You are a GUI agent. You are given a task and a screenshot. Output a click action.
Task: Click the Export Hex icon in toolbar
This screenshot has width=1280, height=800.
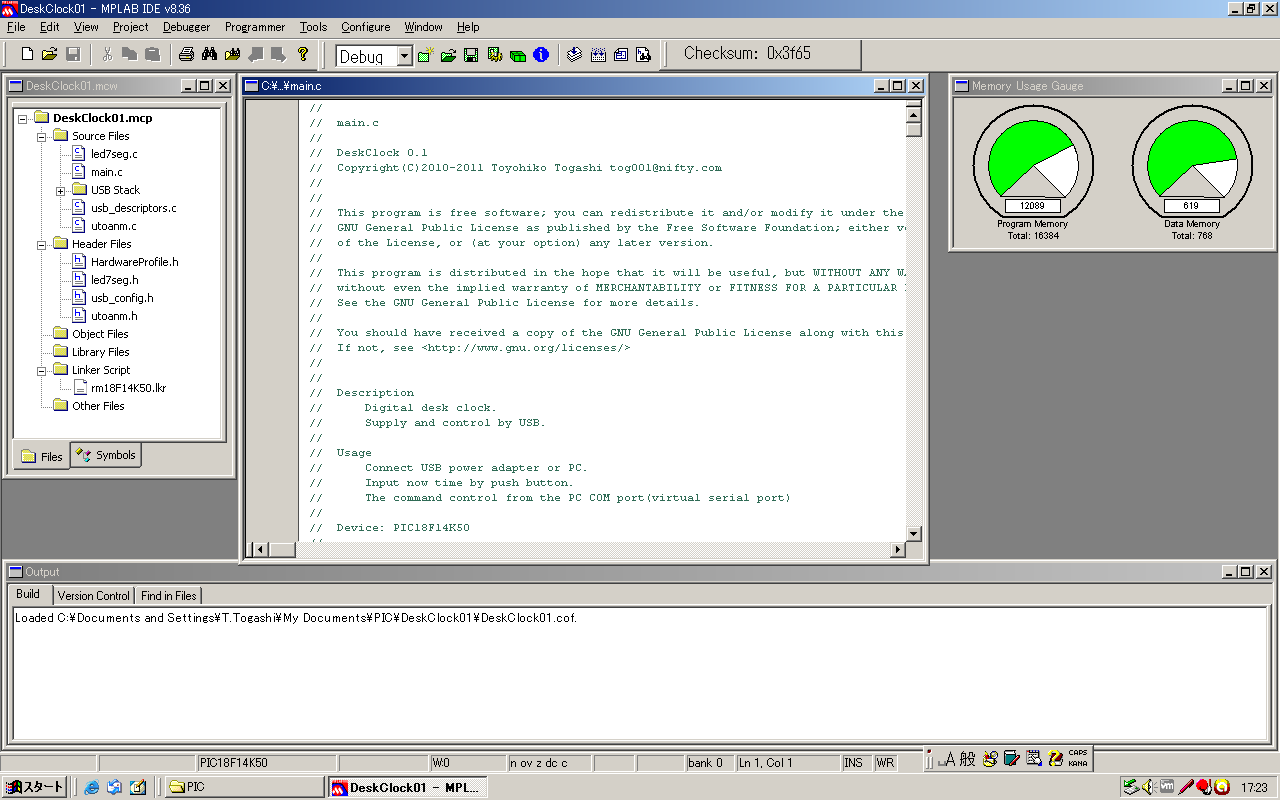pyautogui.click(x=621, y=55)
